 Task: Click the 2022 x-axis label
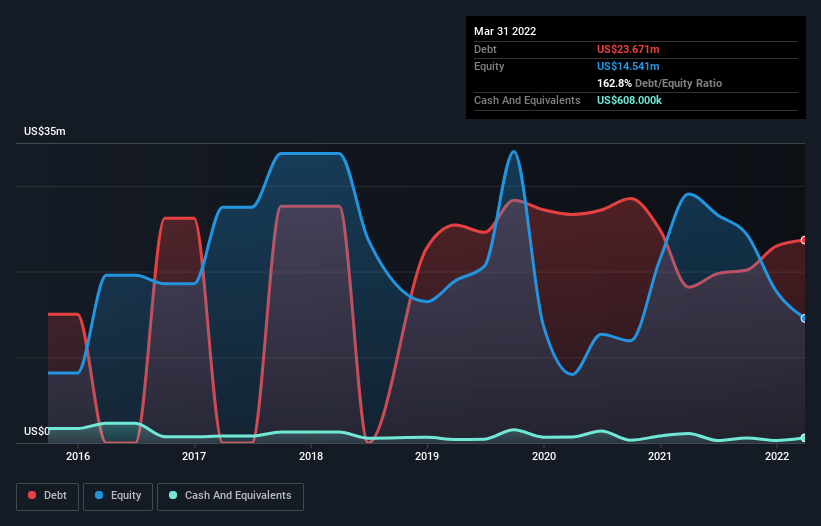tap(777, 456)
